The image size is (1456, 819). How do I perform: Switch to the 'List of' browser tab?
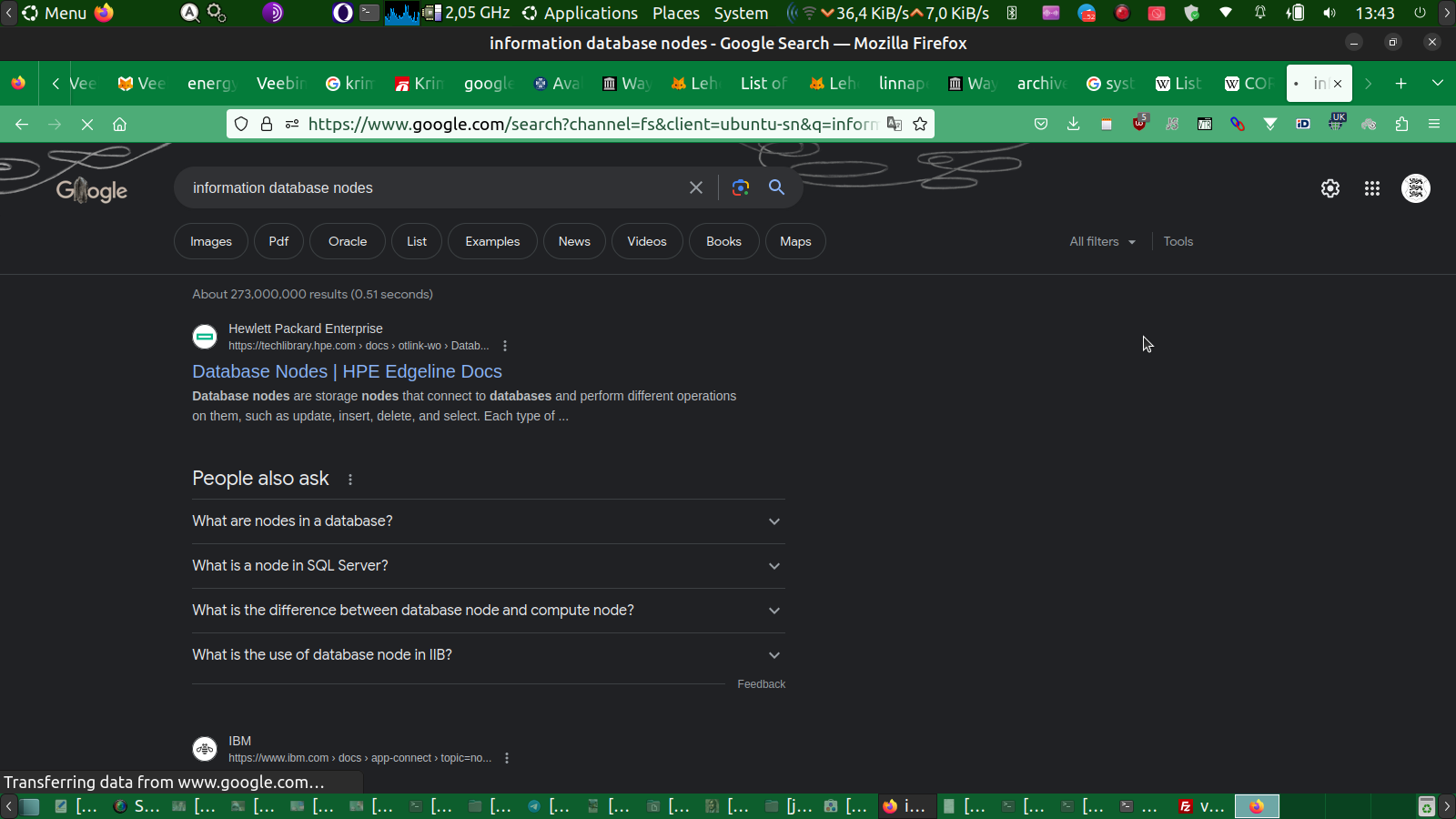point(763,84)
